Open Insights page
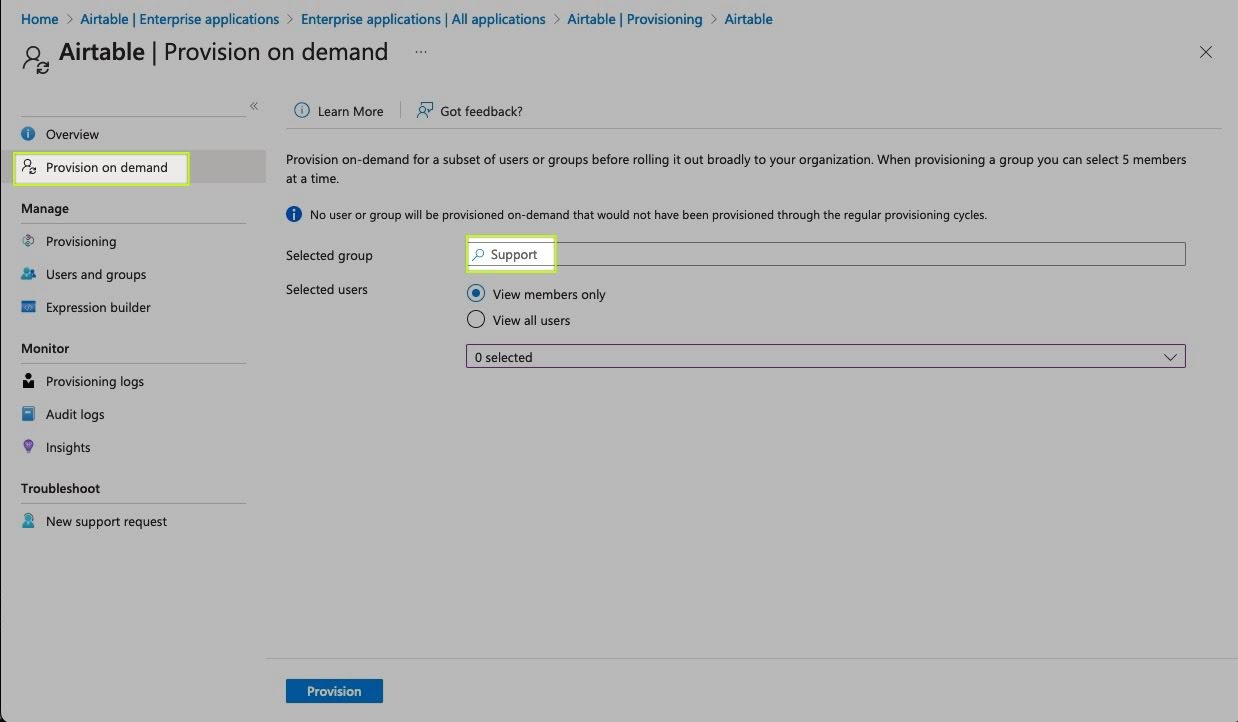The height and width of the screenshot is (722, 1238). tap(68, 447)
